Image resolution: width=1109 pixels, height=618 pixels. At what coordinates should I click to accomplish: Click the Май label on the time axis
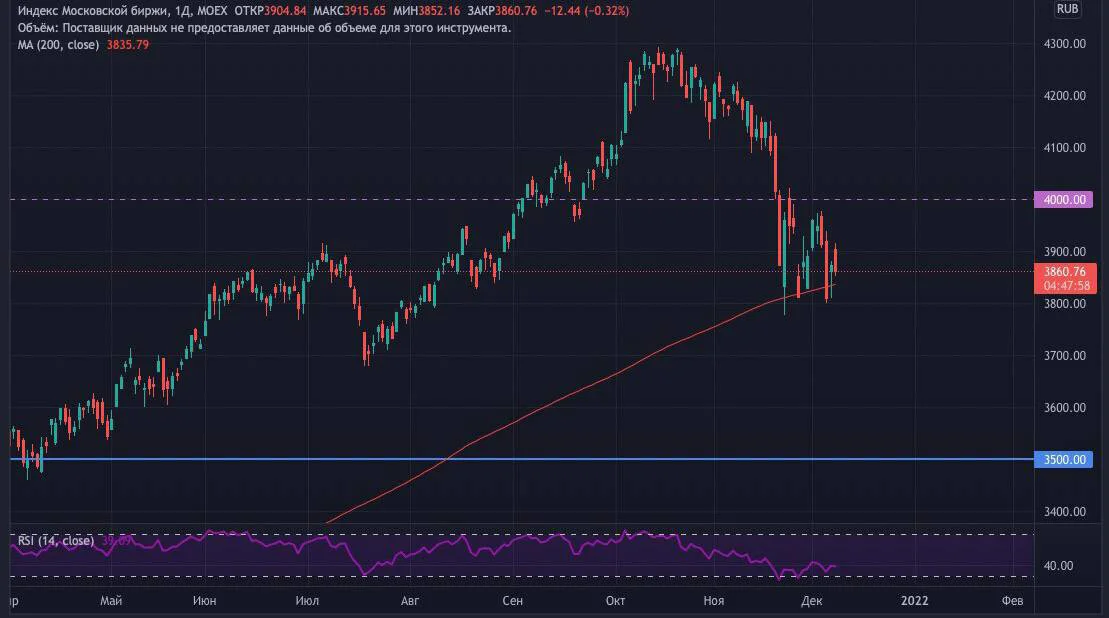111,601
